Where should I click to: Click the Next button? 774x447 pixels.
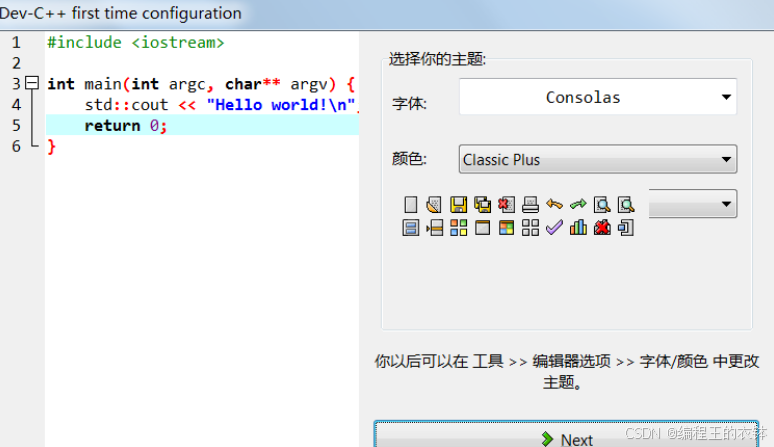pyautogui.click(x=566, y=435)
